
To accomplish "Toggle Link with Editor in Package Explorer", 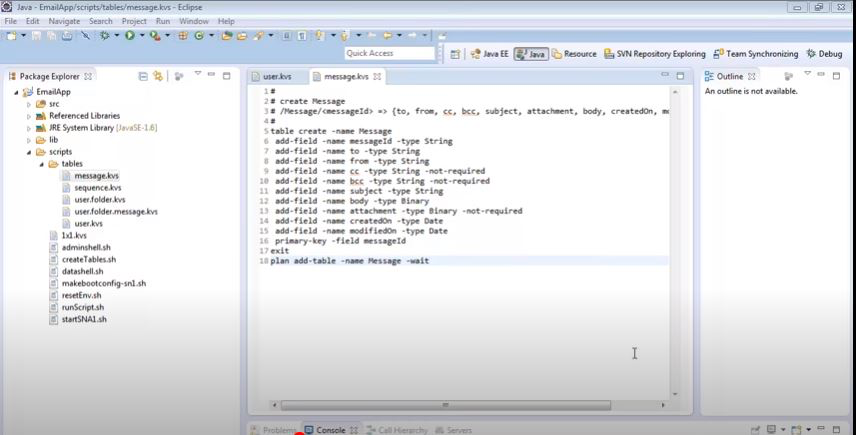I will 158,76.
